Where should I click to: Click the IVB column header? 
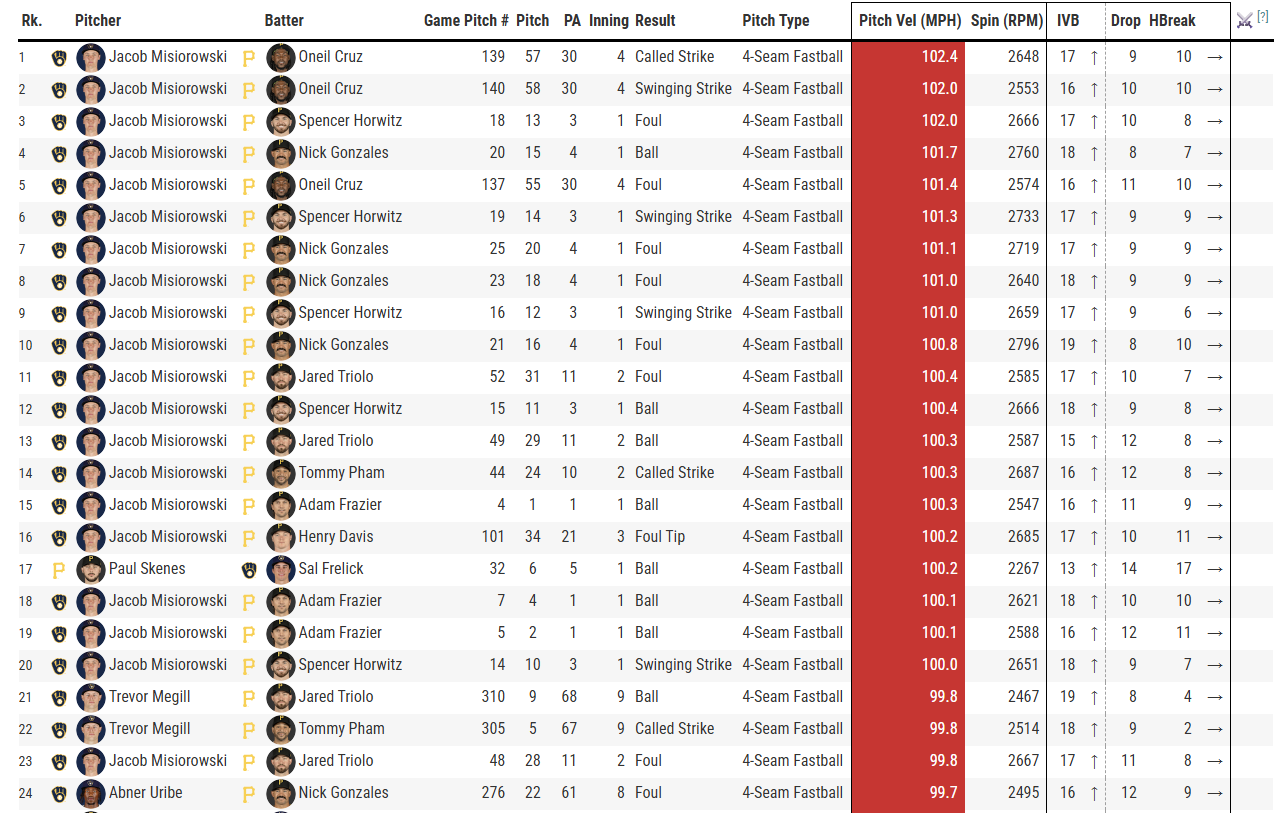(x=1068, y=20)
